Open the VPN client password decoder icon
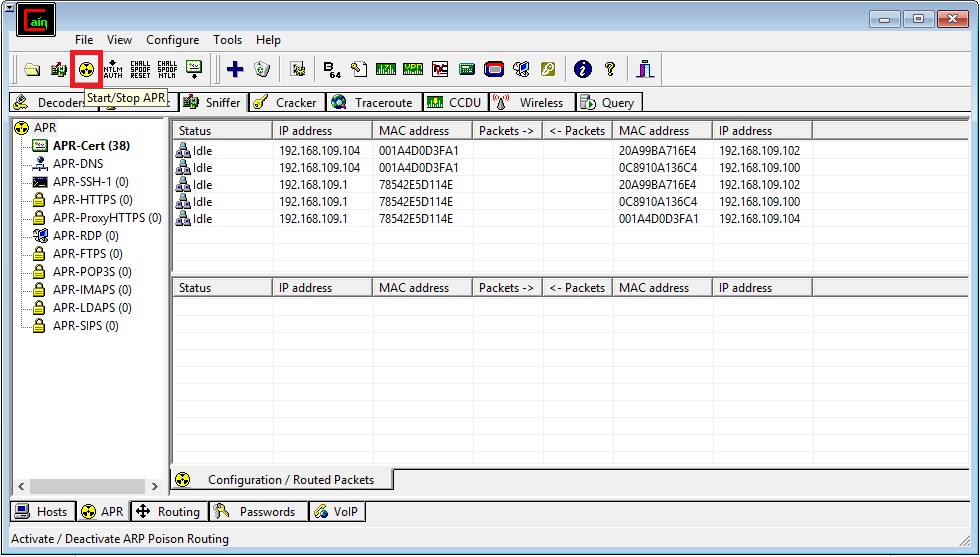The height and width of the screenshot is (557, 980). coord(412,69)
